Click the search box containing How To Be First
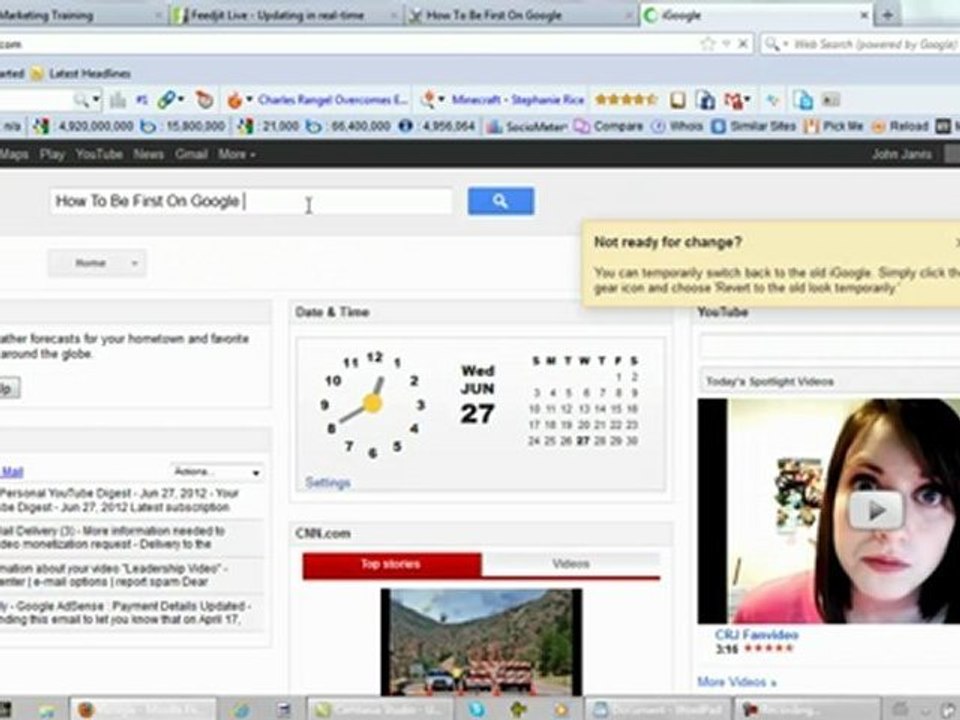The height and width of the screenshot is (720, 960). [251, 201]
